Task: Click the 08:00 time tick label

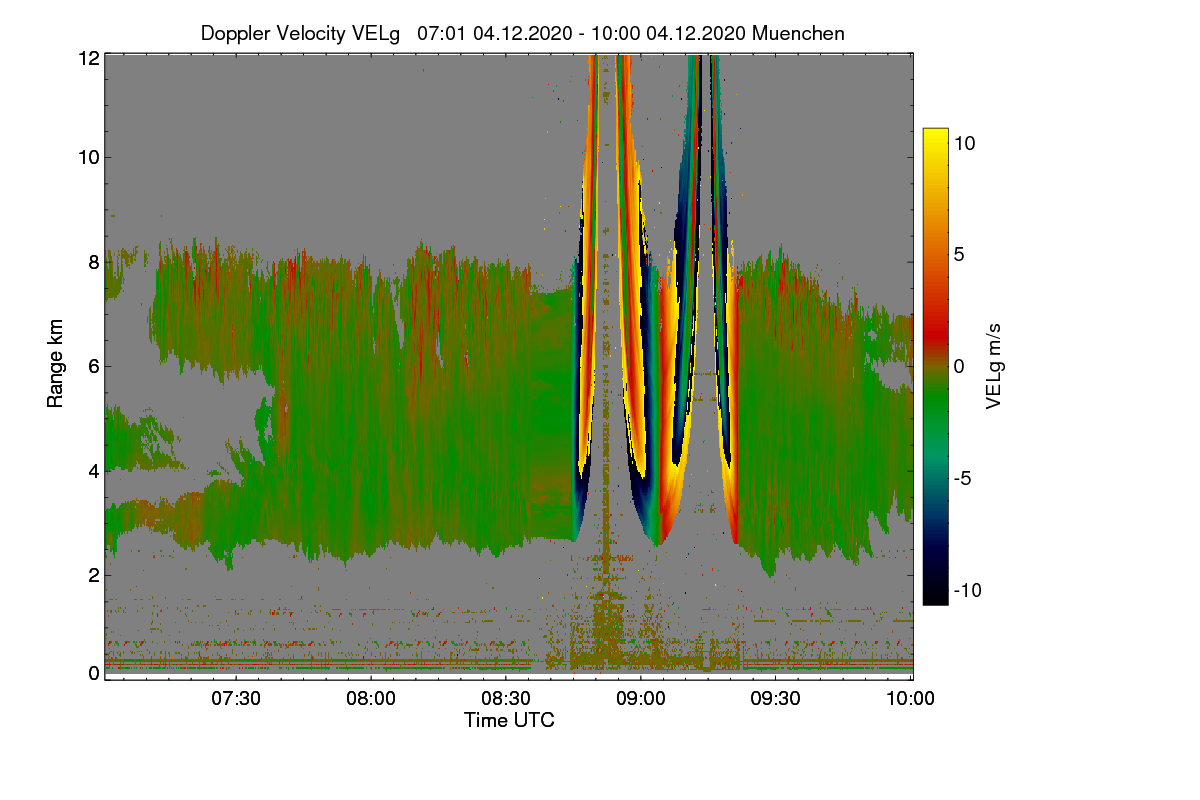Action: pyautogui.click(x=373, y=700)
